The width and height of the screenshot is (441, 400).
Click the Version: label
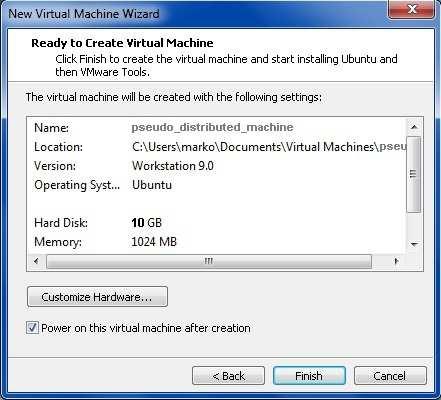click(x=55, y=166)
